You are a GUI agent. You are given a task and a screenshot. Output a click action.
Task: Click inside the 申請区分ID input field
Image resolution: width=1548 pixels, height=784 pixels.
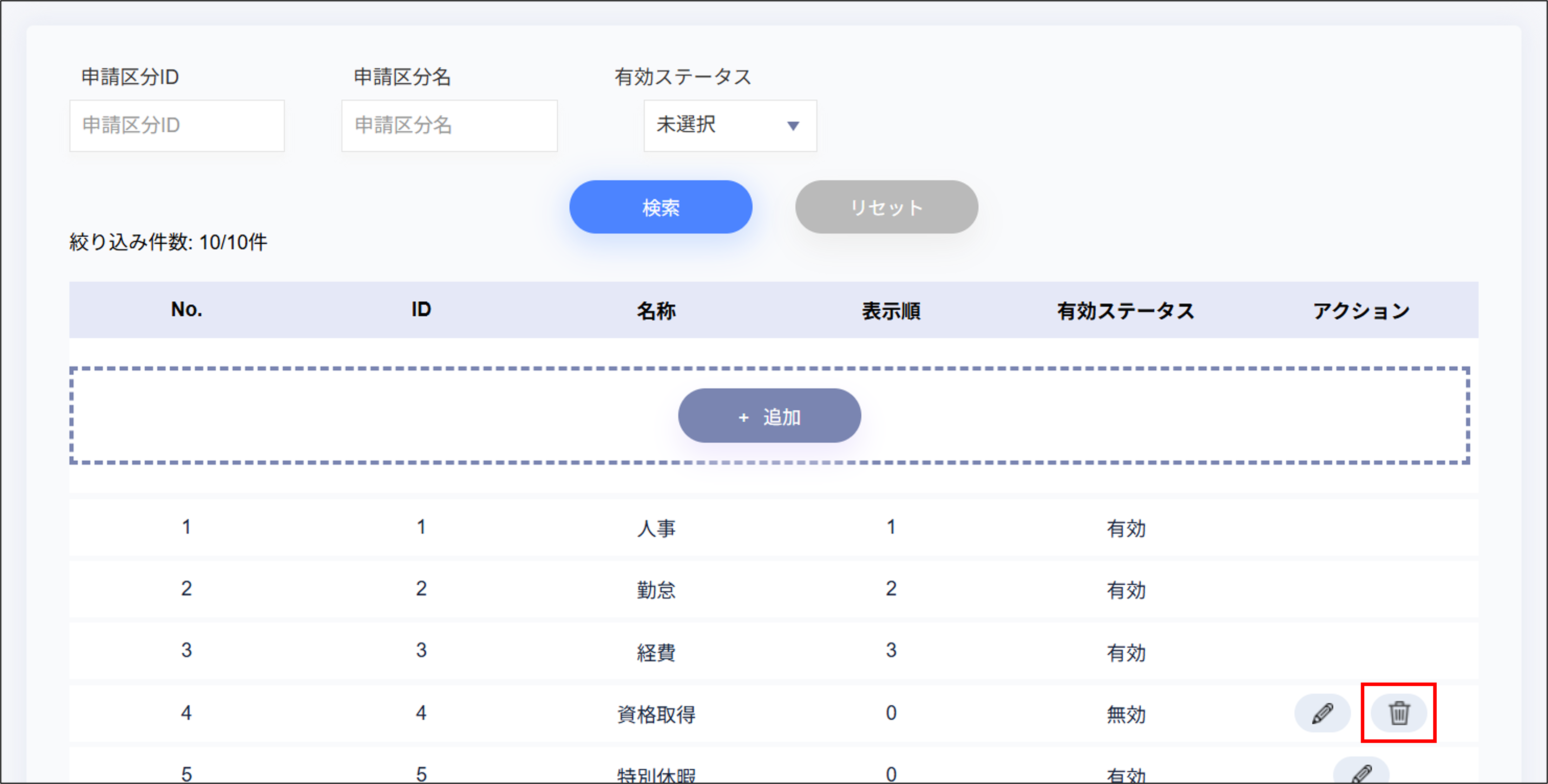coord(177,126)
